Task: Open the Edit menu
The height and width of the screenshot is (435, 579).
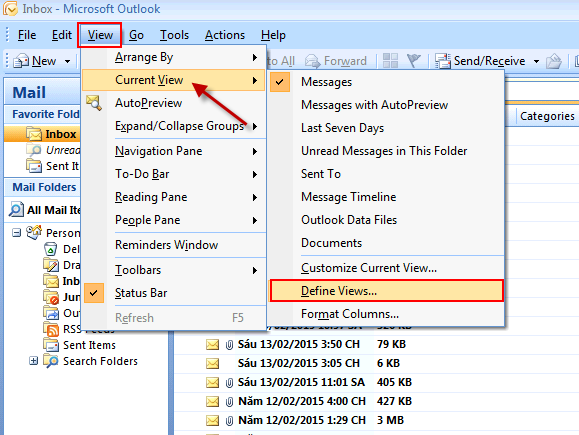Action: 62,35
